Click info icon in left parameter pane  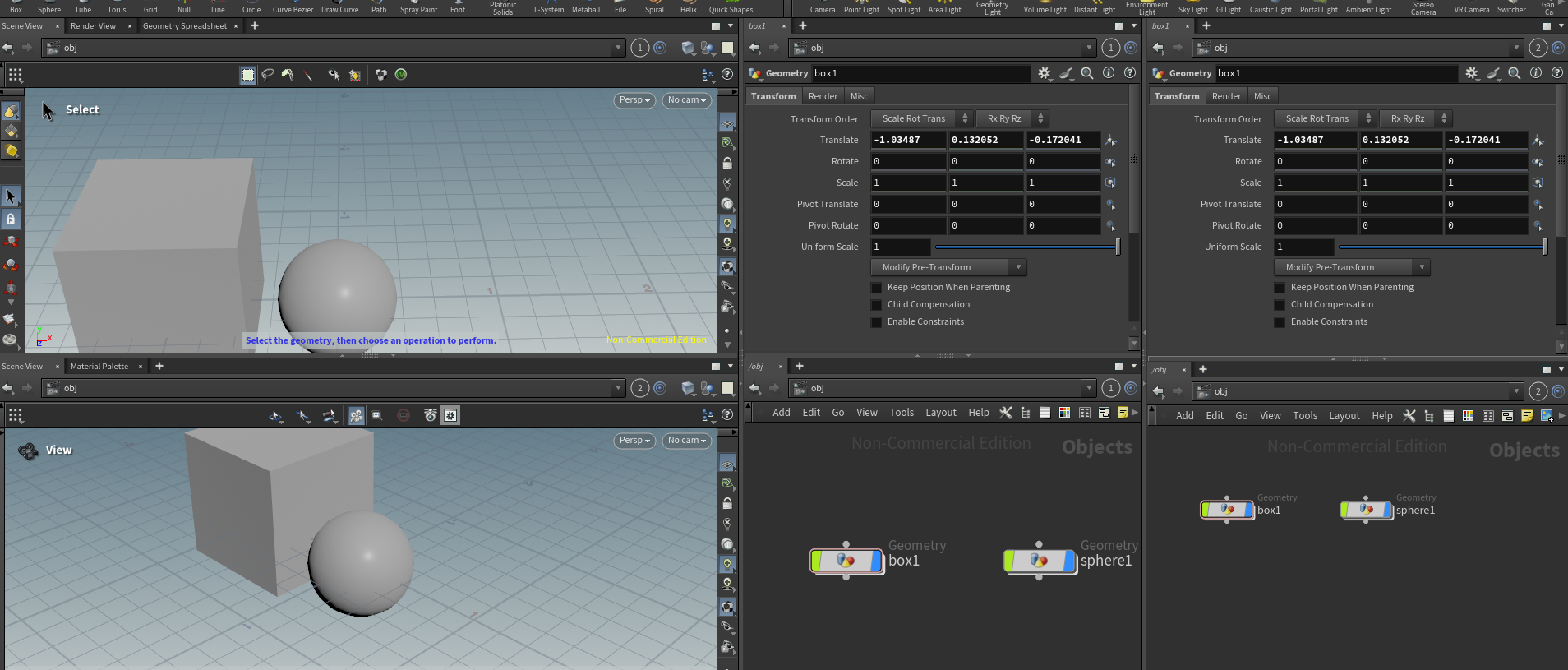[x=1108, y=73]
